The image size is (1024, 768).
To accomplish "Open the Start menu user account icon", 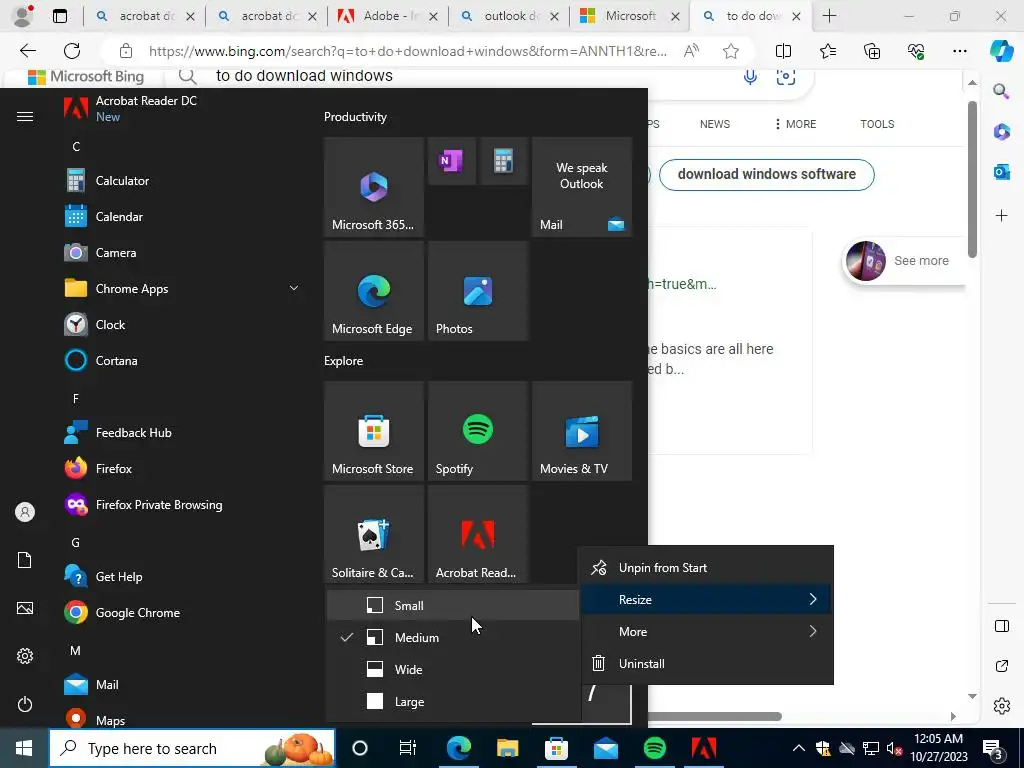I will coord(25,512).
